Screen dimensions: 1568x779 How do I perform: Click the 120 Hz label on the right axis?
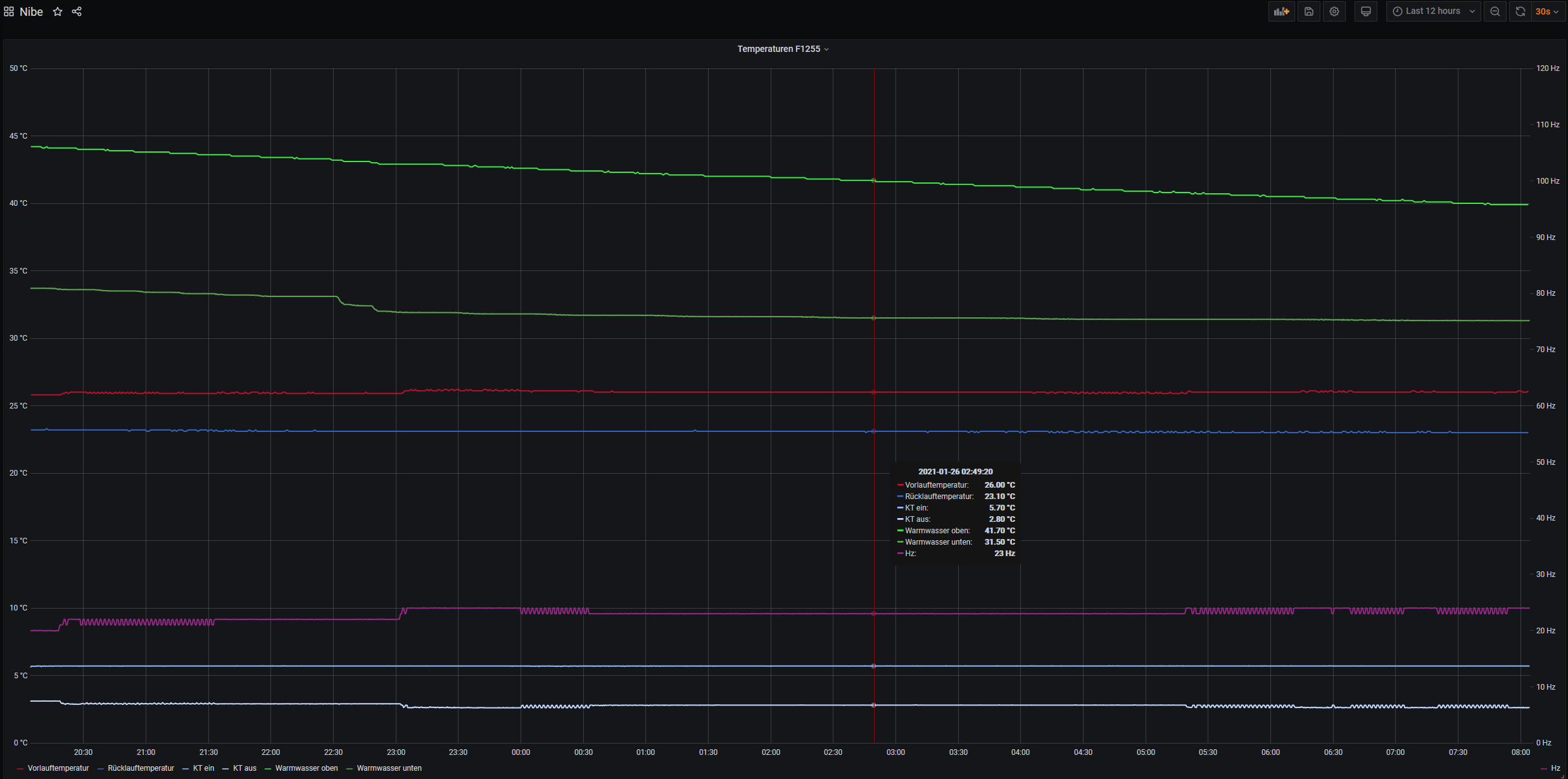click(1548, 68)
